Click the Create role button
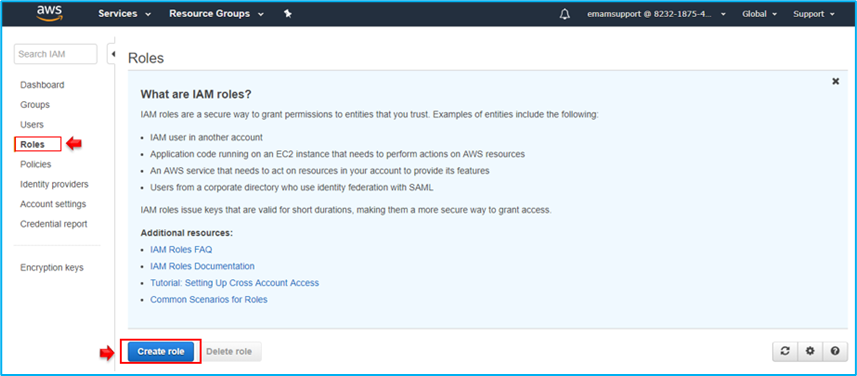Image resolution: width=857 pixels, height=376 pixels. point(161,351)
